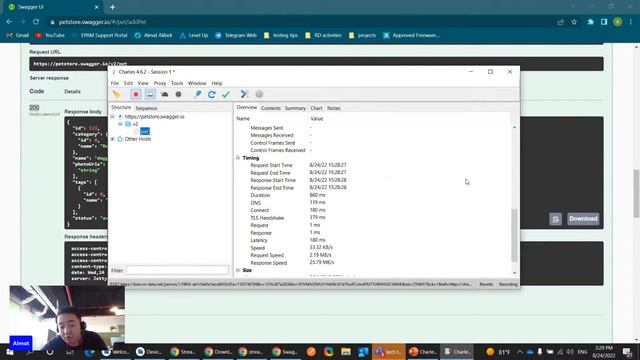Open a new Chrome tab
Image resolution: width=640 pixels, height=360 pixels.
click(112, 7)
